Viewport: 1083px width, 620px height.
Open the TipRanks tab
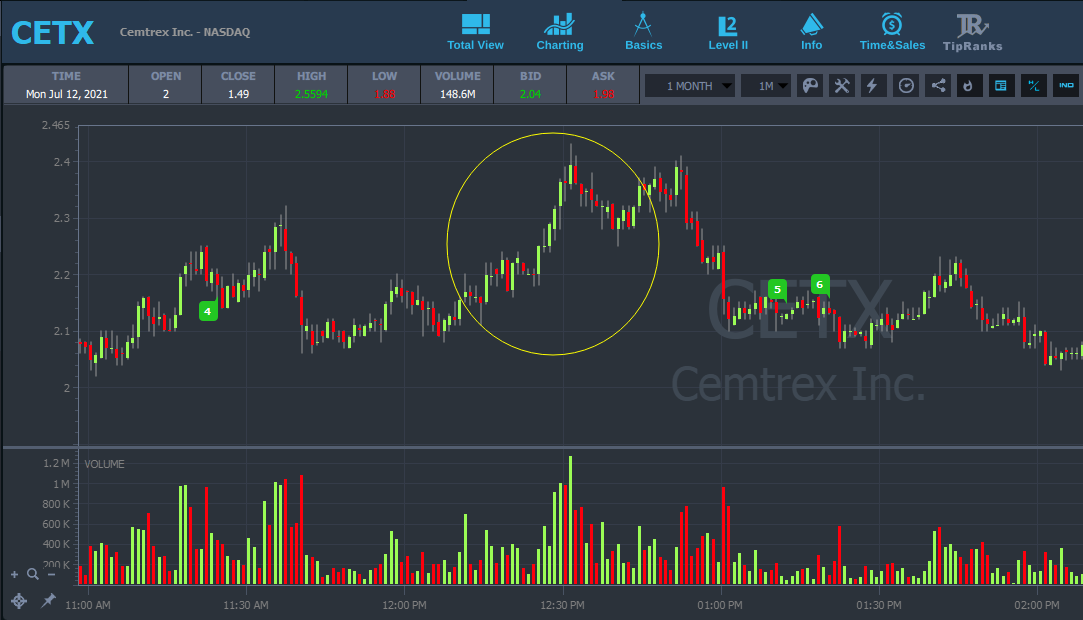click(x=972, y=32)
